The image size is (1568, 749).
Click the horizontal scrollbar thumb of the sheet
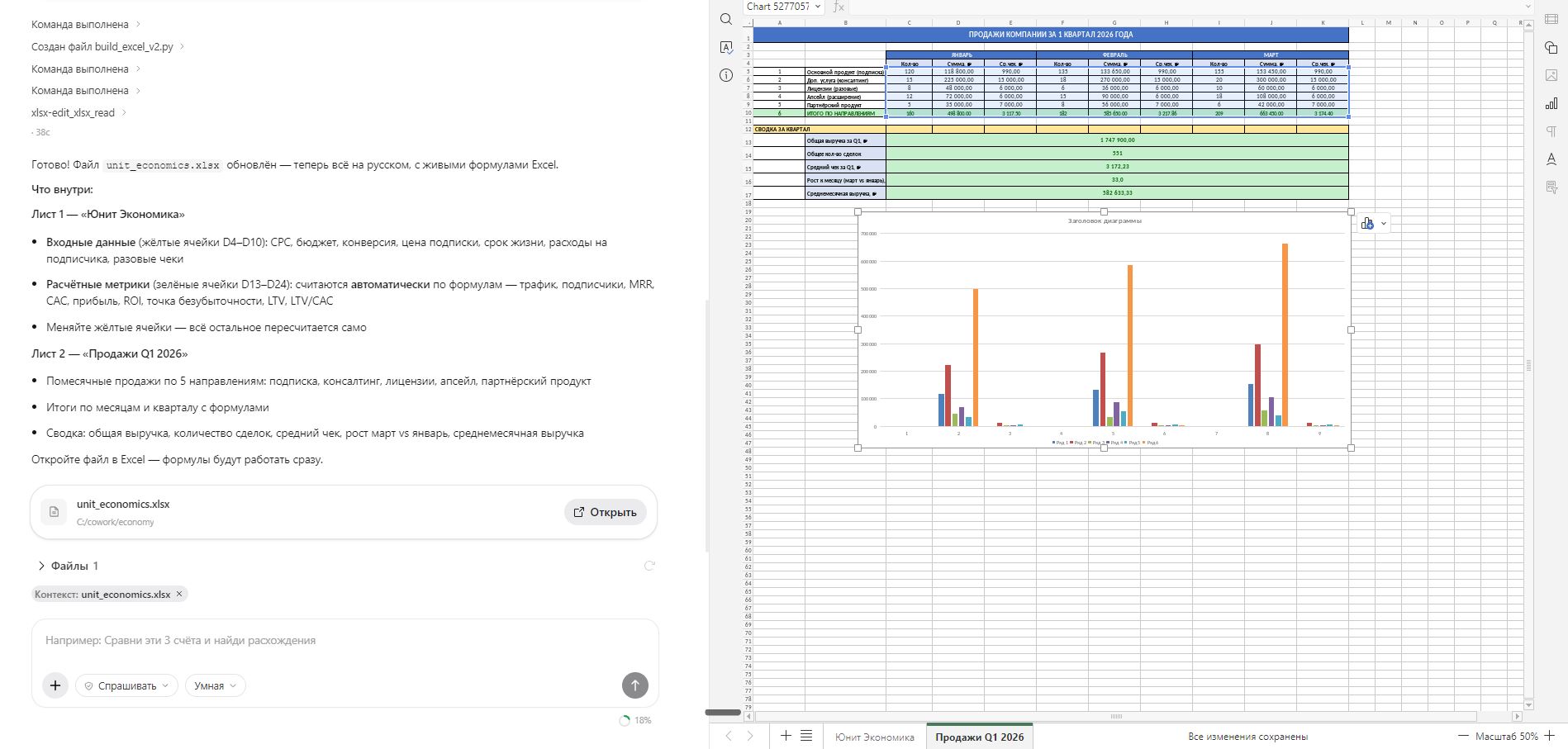pos(1116,716)
